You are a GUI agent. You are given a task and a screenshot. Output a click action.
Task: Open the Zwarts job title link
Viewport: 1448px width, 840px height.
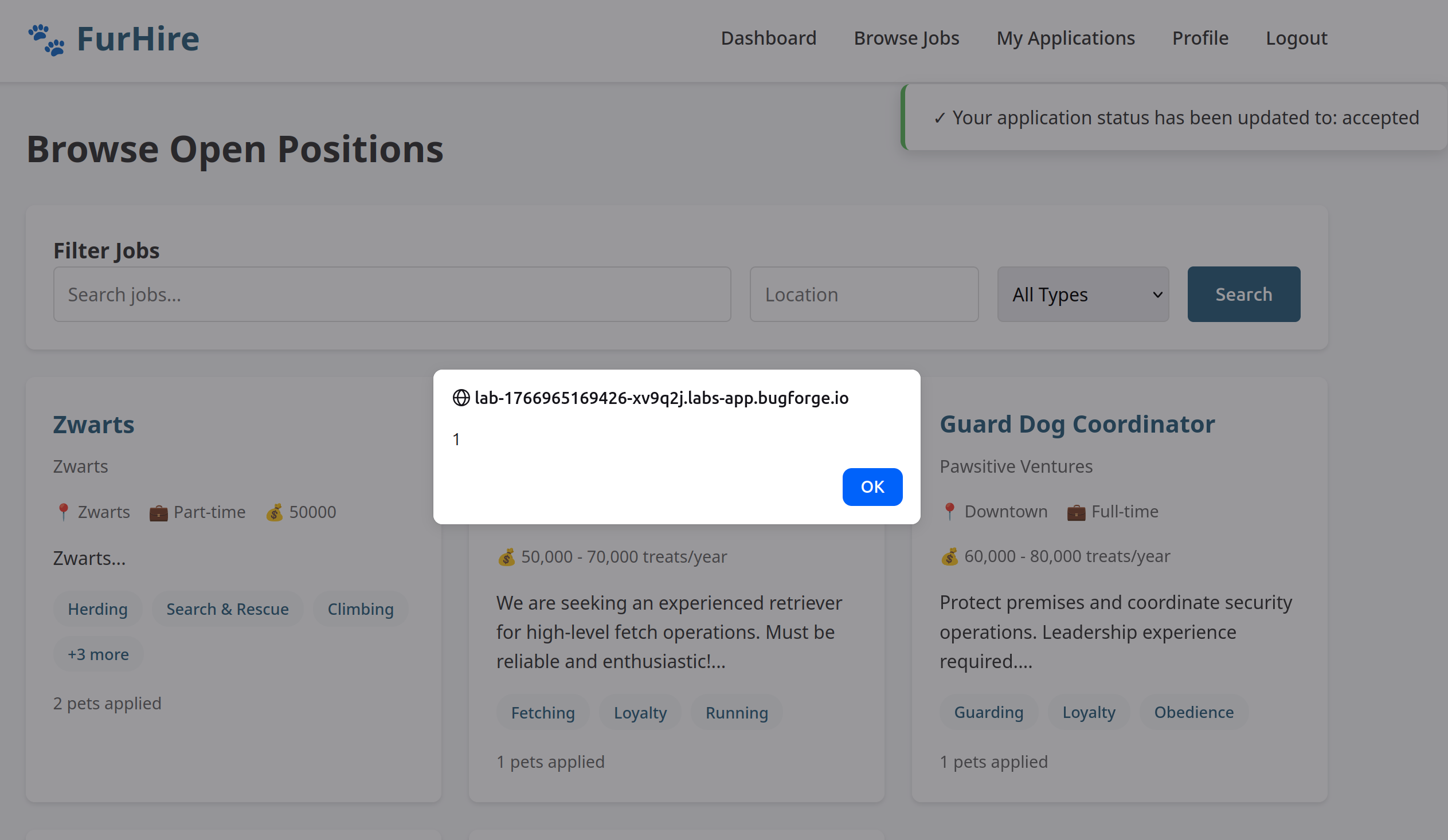pyautogui.click(x=93, y=425)
